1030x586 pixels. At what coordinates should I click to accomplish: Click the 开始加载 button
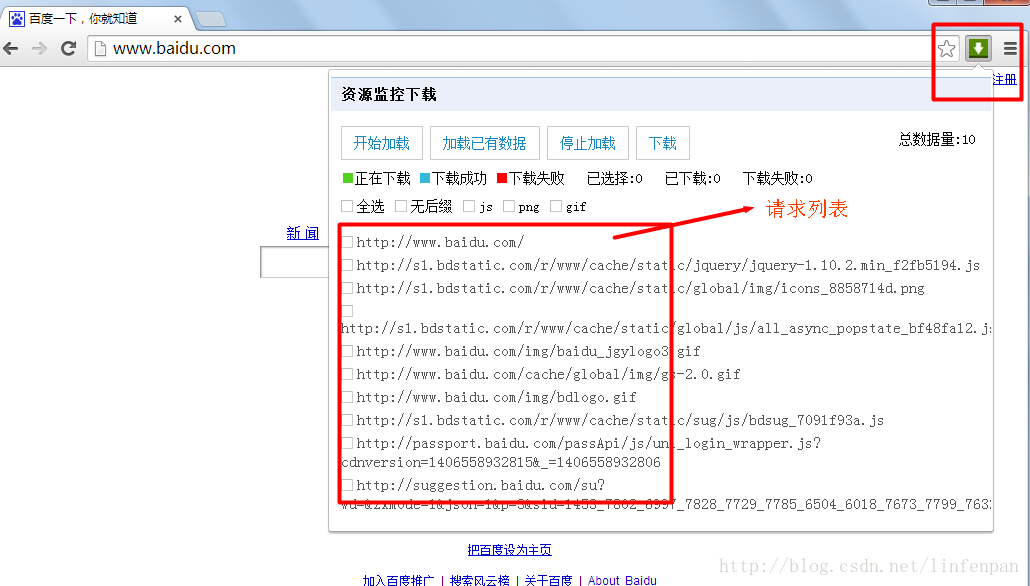click(382, 143)
